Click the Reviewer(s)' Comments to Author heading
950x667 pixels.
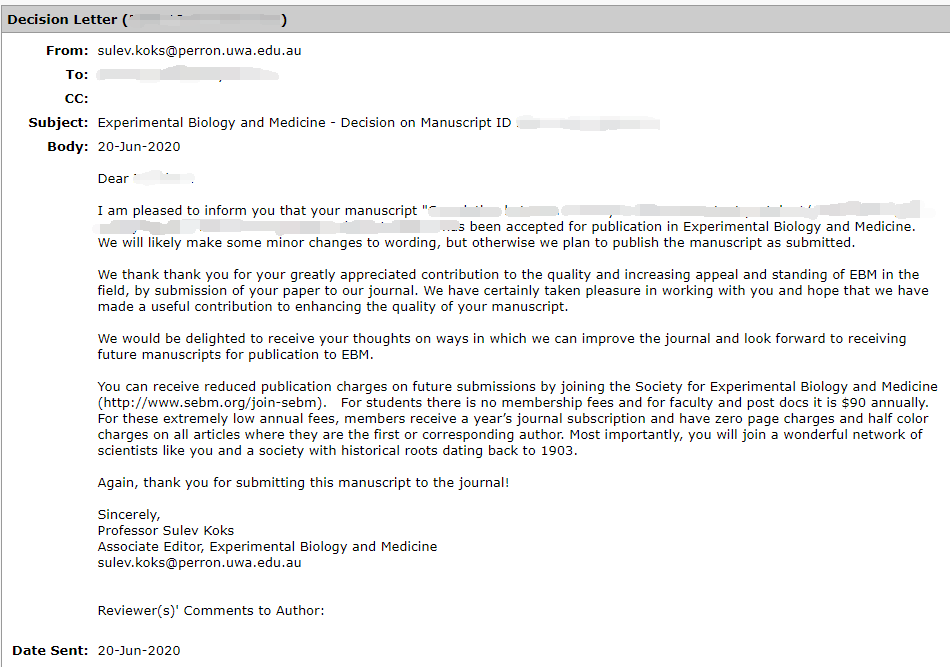click(x=211, y=611)
